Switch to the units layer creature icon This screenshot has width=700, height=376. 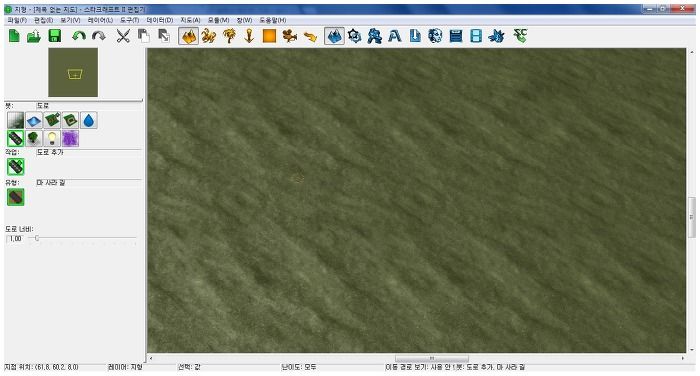(208, 36)
